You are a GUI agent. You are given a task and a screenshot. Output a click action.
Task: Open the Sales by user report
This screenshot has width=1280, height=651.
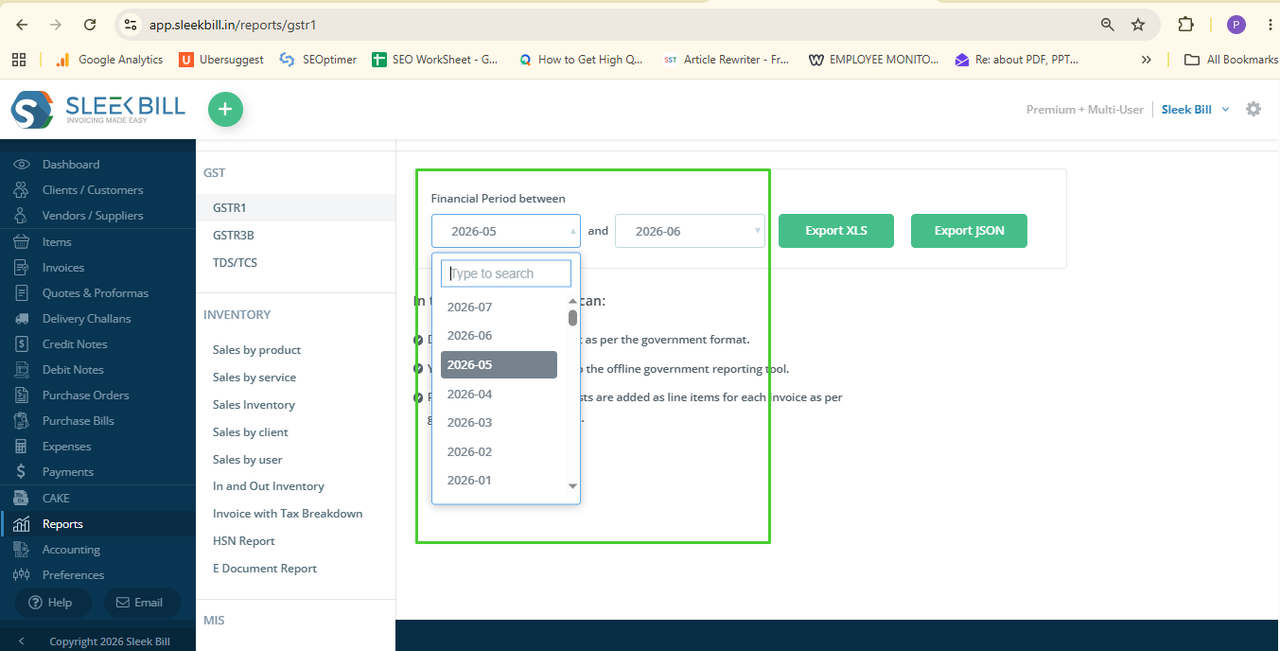tap(247, 460)
